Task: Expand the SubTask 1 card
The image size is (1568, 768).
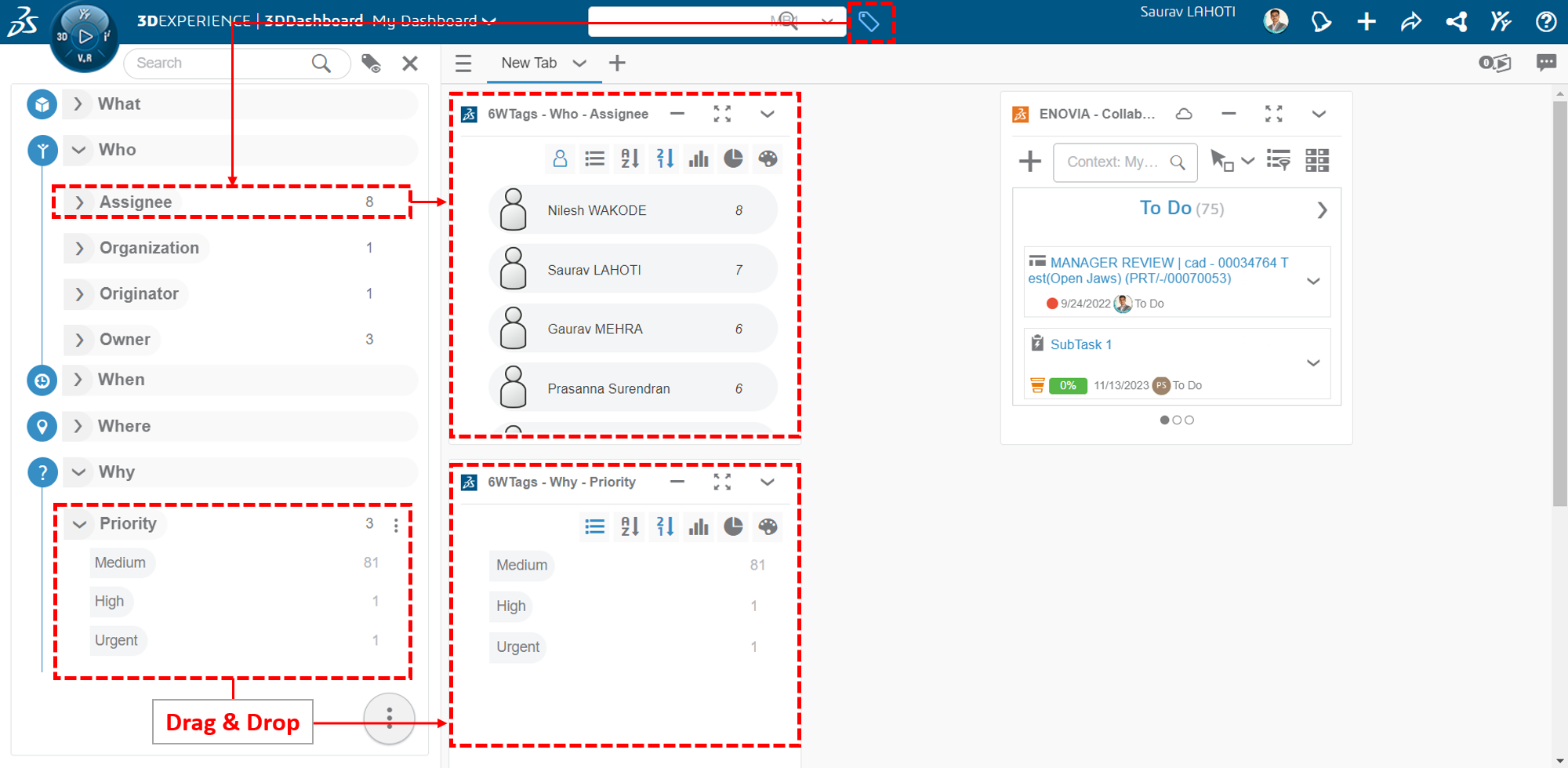Action: click(x=1313, y=362)
